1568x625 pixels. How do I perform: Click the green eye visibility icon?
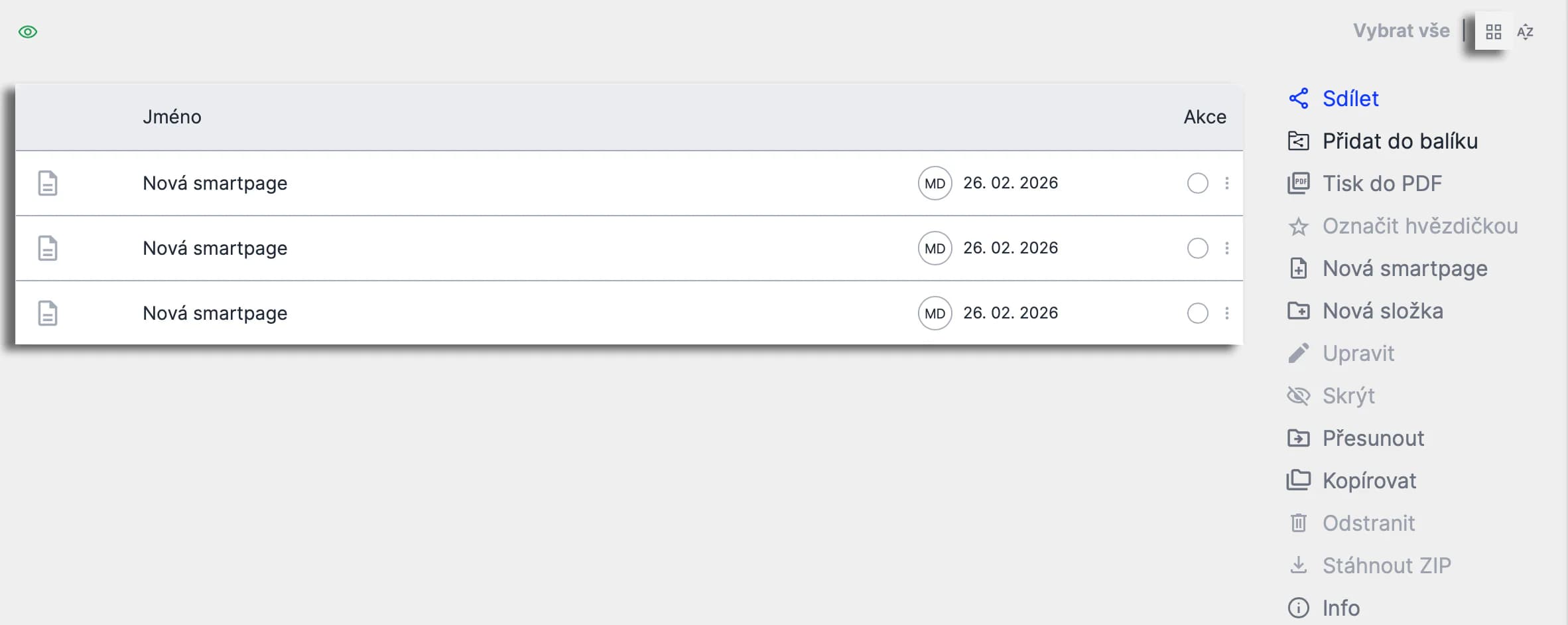(x=28, y=32)
